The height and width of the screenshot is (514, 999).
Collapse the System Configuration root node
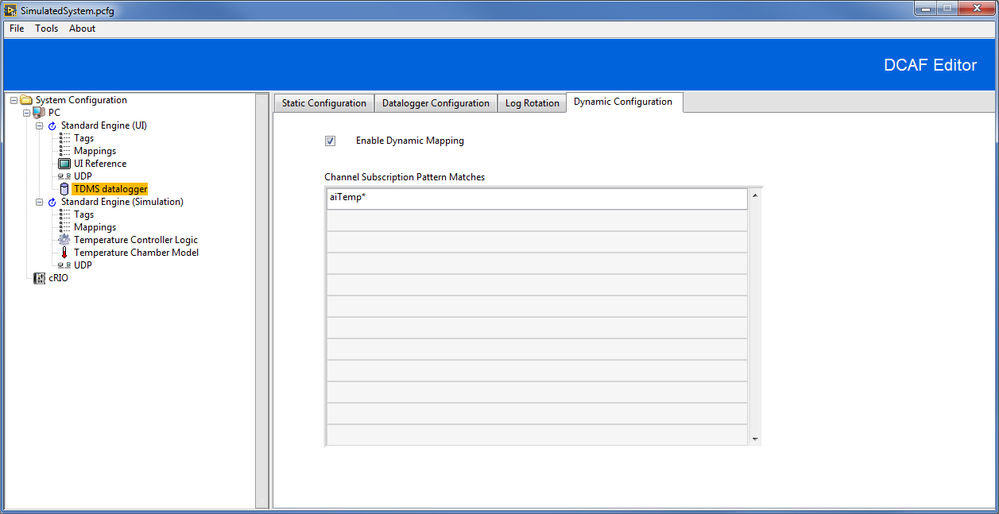13,100
